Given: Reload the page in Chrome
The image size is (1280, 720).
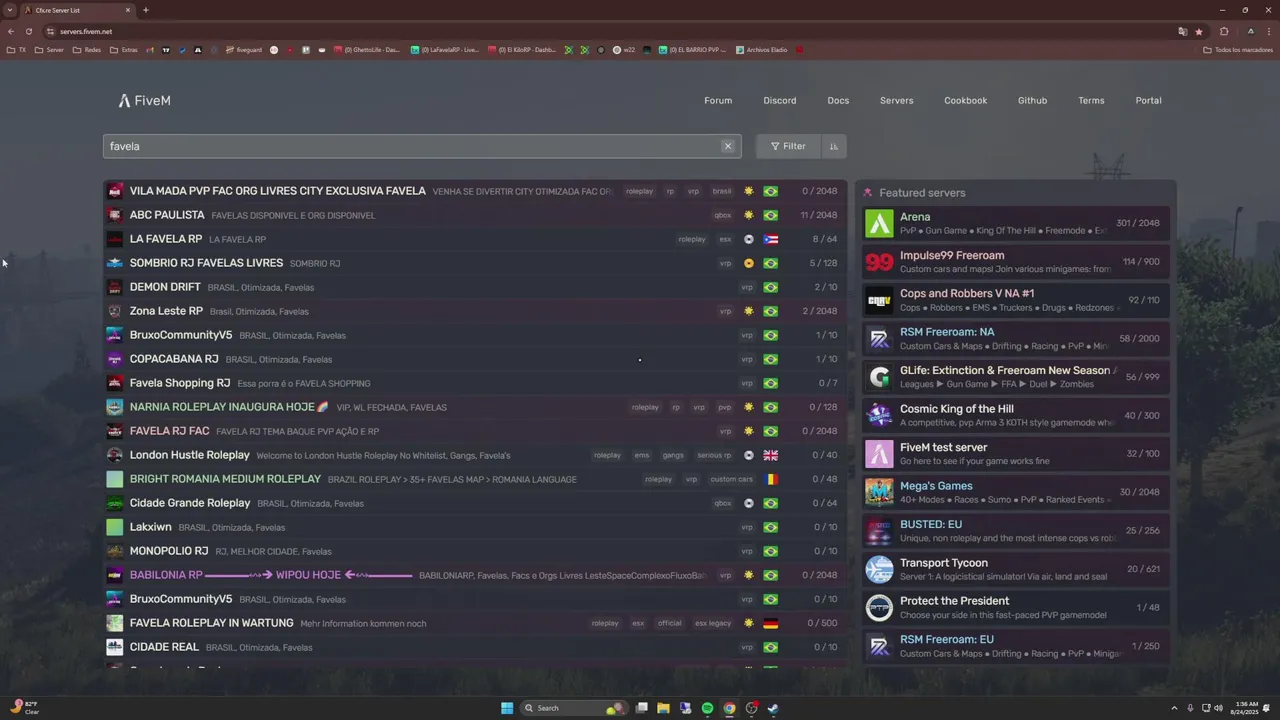Looking at the screenshot, I should [29, 31].
